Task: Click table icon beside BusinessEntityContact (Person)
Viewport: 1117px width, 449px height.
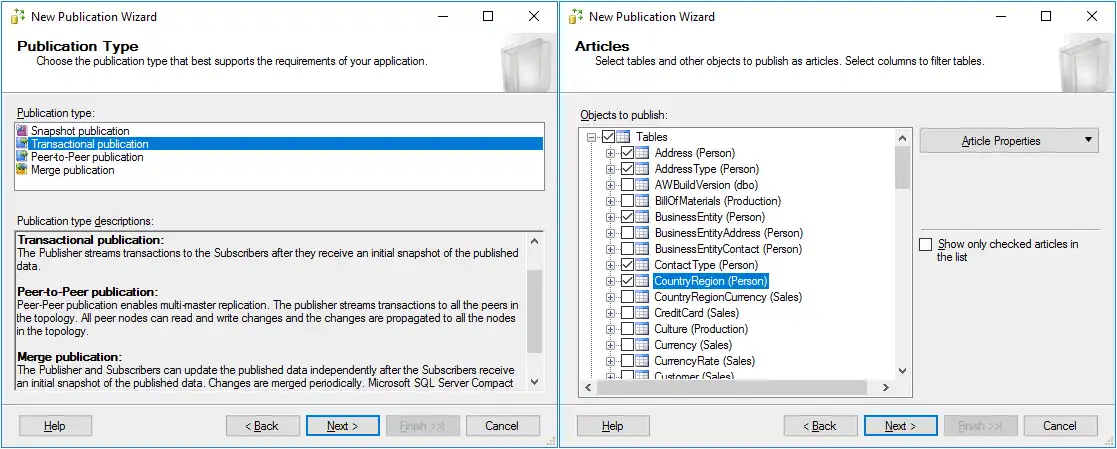Action: pyautogui.click(x=642, y=249)
